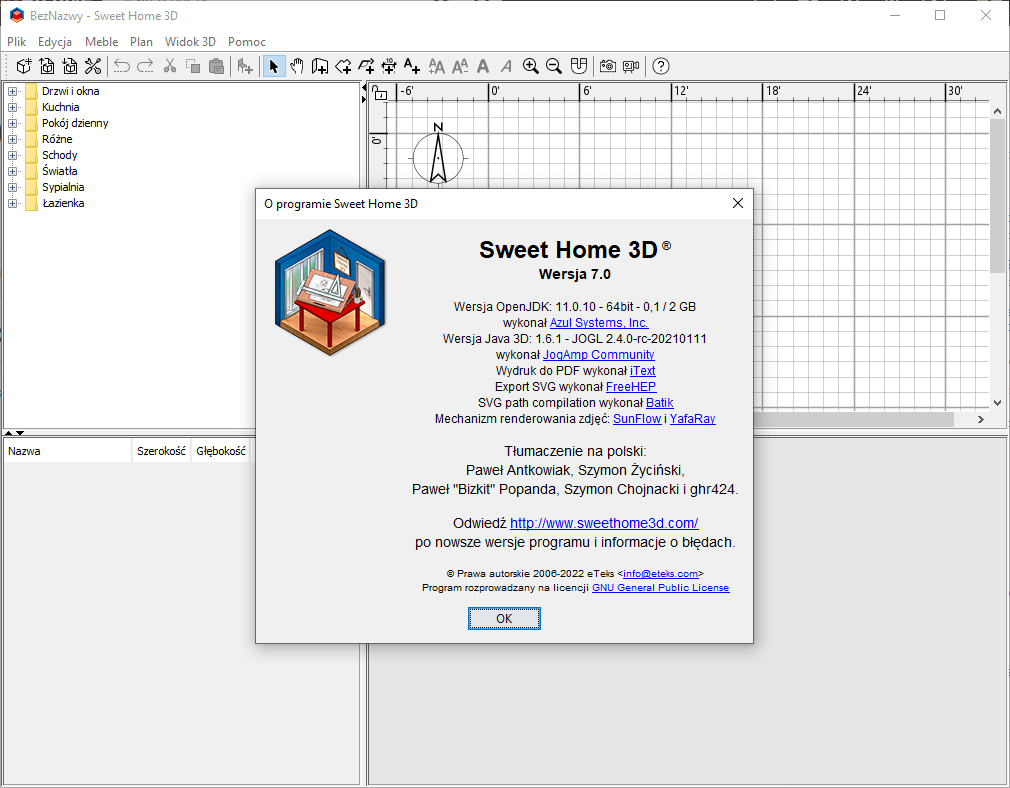
Task: Select the compass rose in the plan
Action: click(438, 155)
